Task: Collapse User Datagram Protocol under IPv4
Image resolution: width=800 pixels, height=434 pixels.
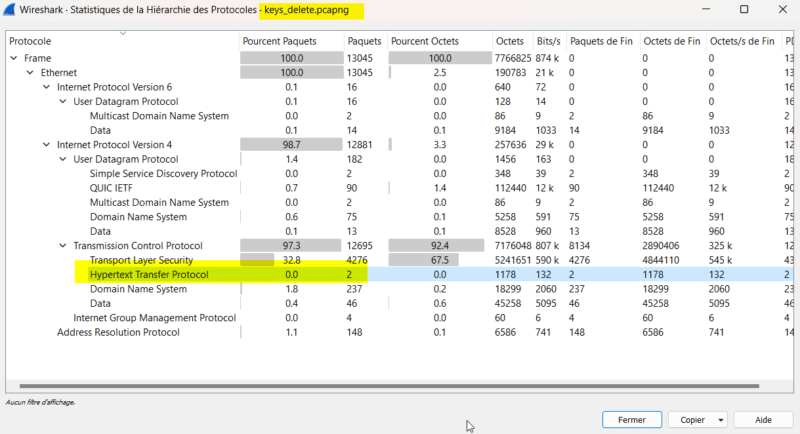Action: coord(63,159)
